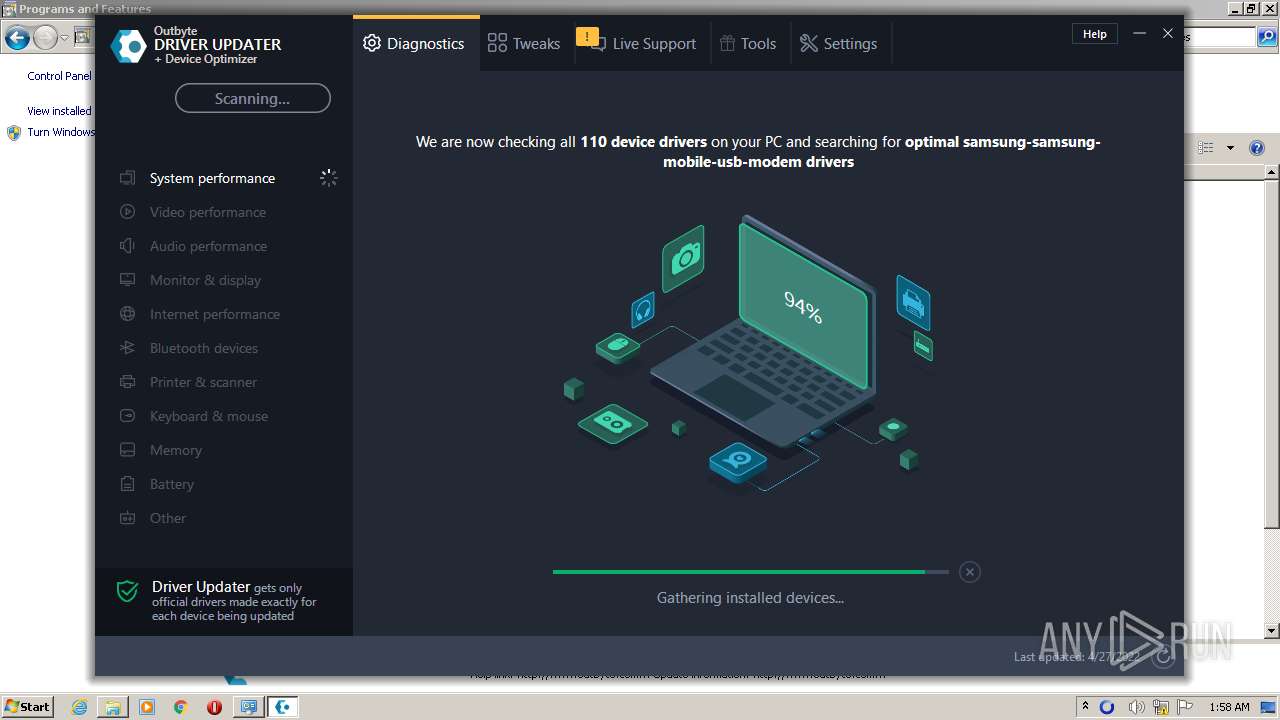Click the Driver Updater shield icon
The image size is (1280, 720).
pyautogui.click(x=127, y=591)
